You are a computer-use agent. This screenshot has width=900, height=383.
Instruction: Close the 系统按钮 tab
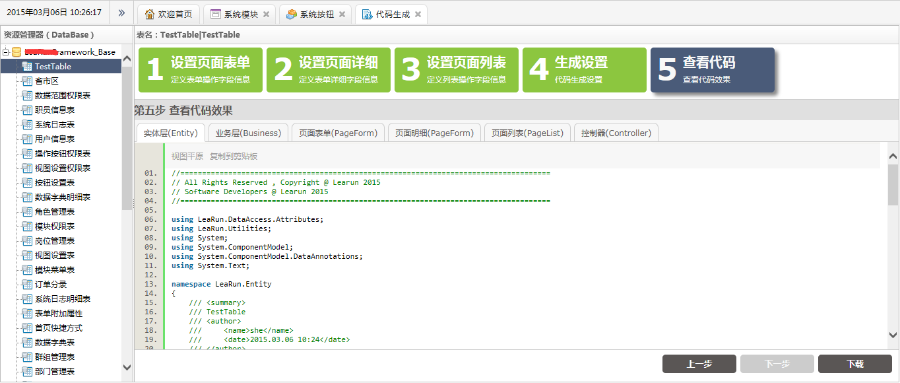[x=342, y=14]
